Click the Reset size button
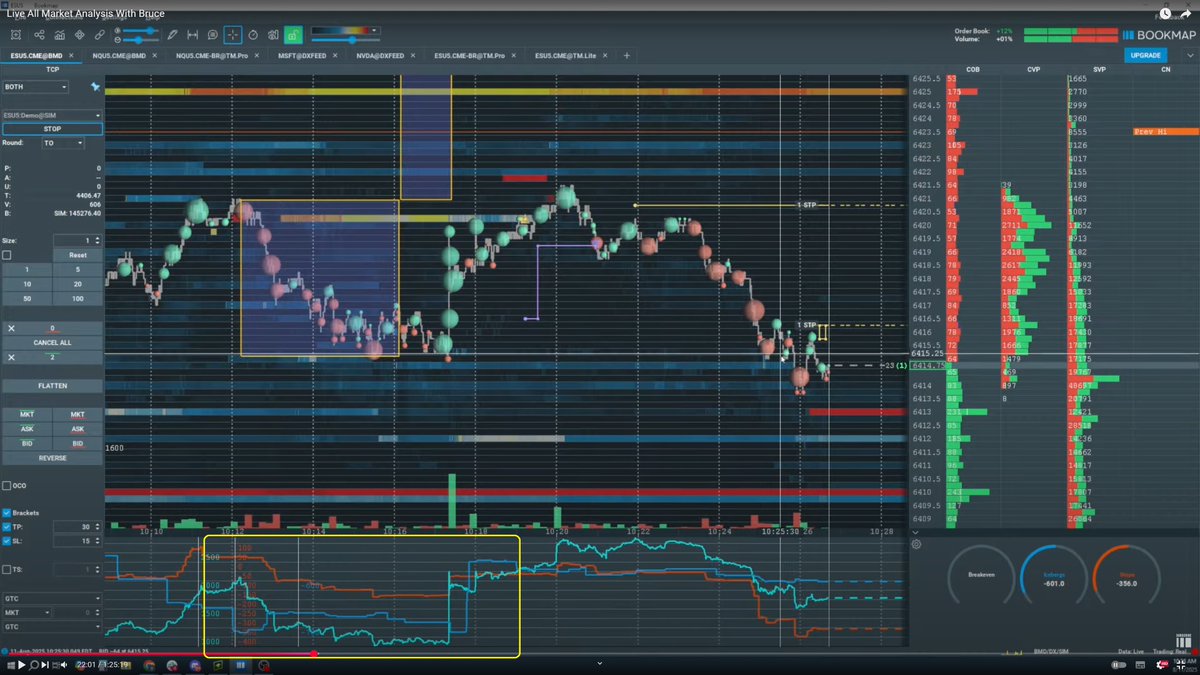1200x675 pixels. [x=77, y=255]
